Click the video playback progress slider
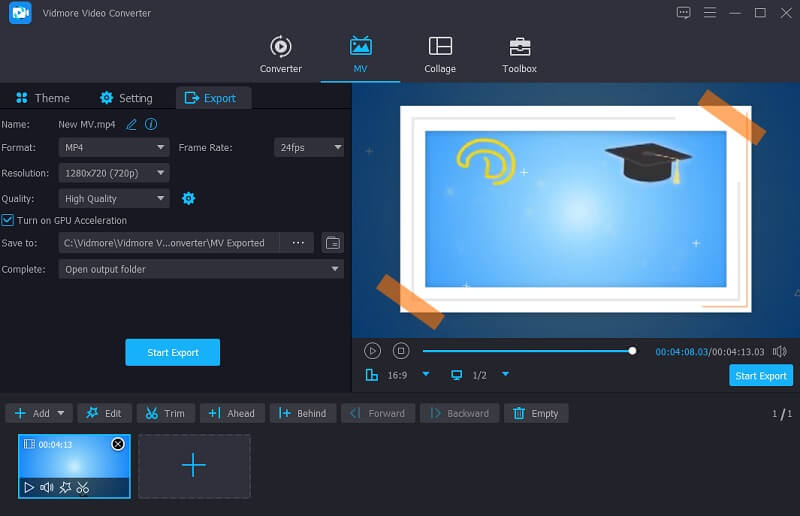The image size is (800, 516). 527,351
